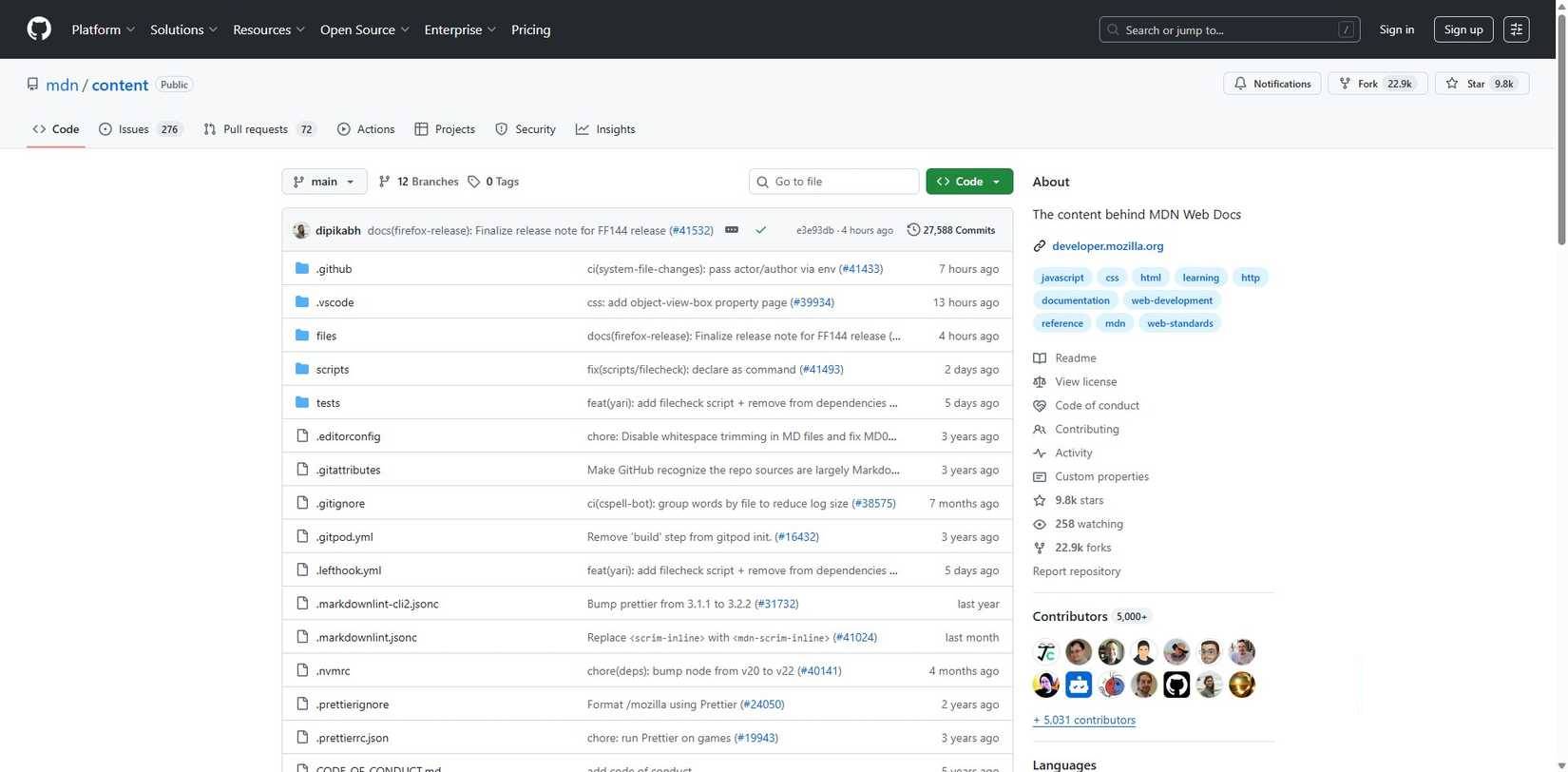View the 0 Tags link
Image resolution: width=1568 pixels, height=772 pixels.
(x=493, y=182)
